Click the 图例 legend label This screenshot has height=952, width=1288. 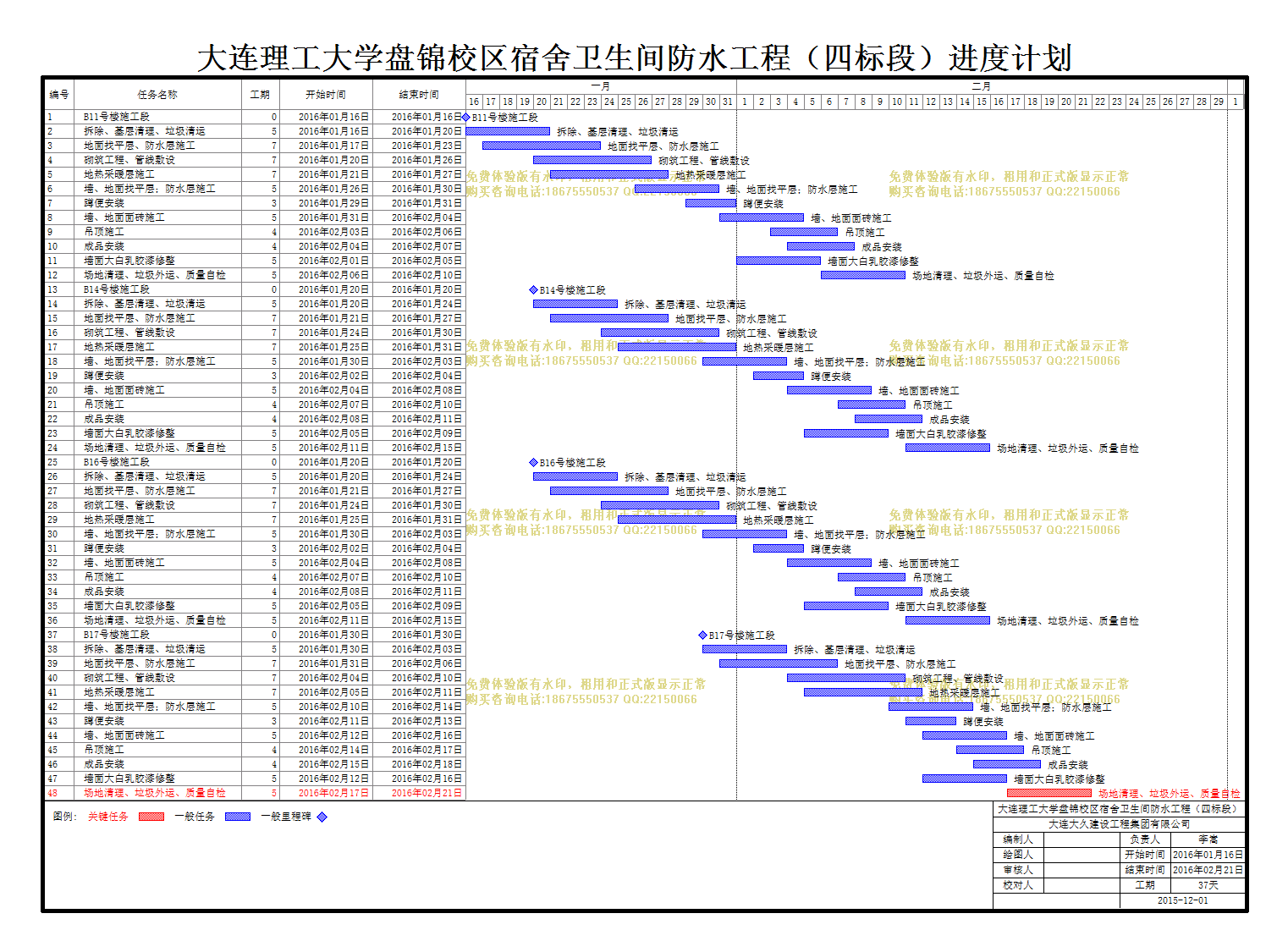click(x=65, y=817)
